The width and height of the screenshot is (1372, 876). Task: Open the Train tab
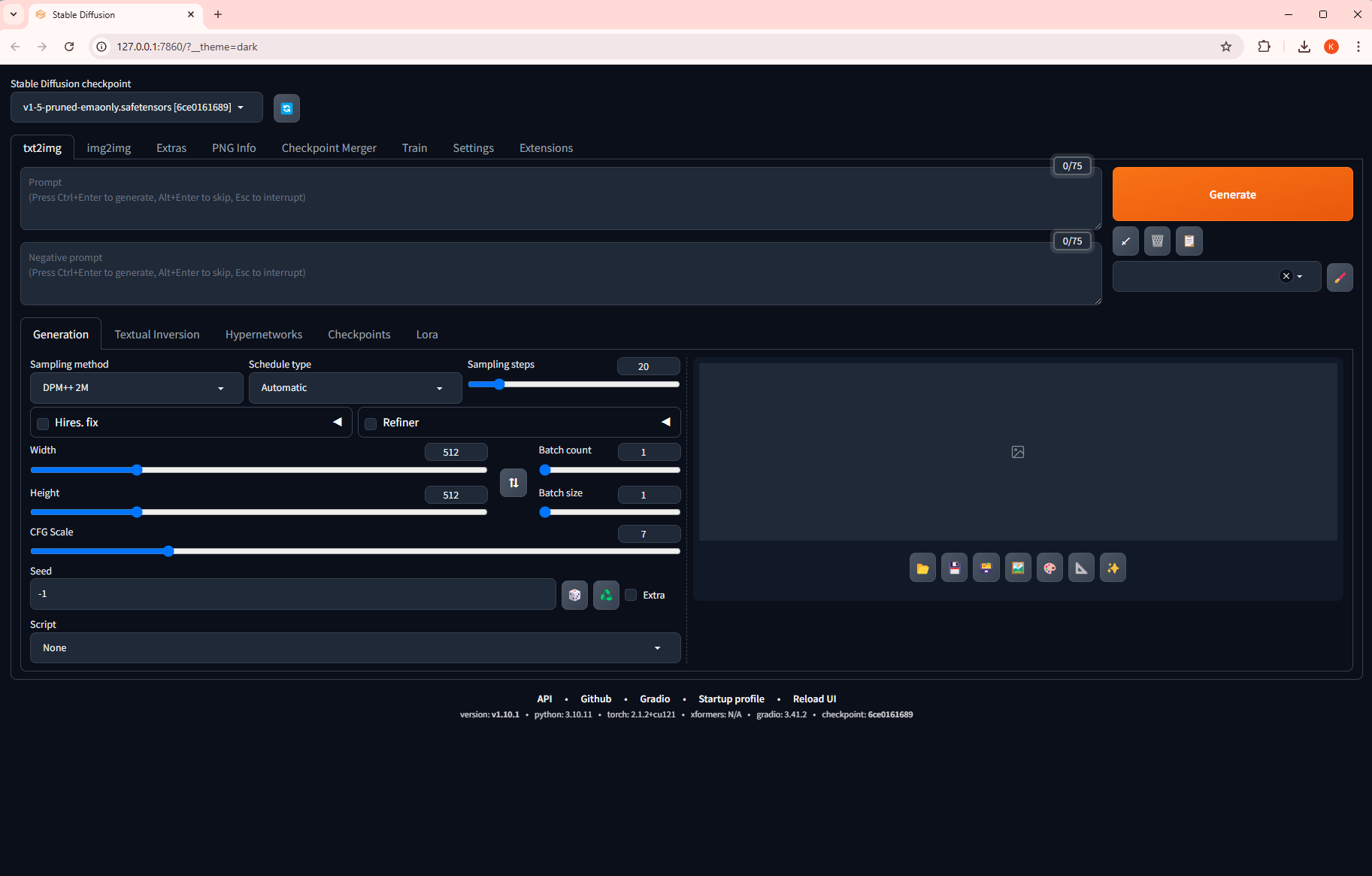pyautogui.click(x=414, y=148)
